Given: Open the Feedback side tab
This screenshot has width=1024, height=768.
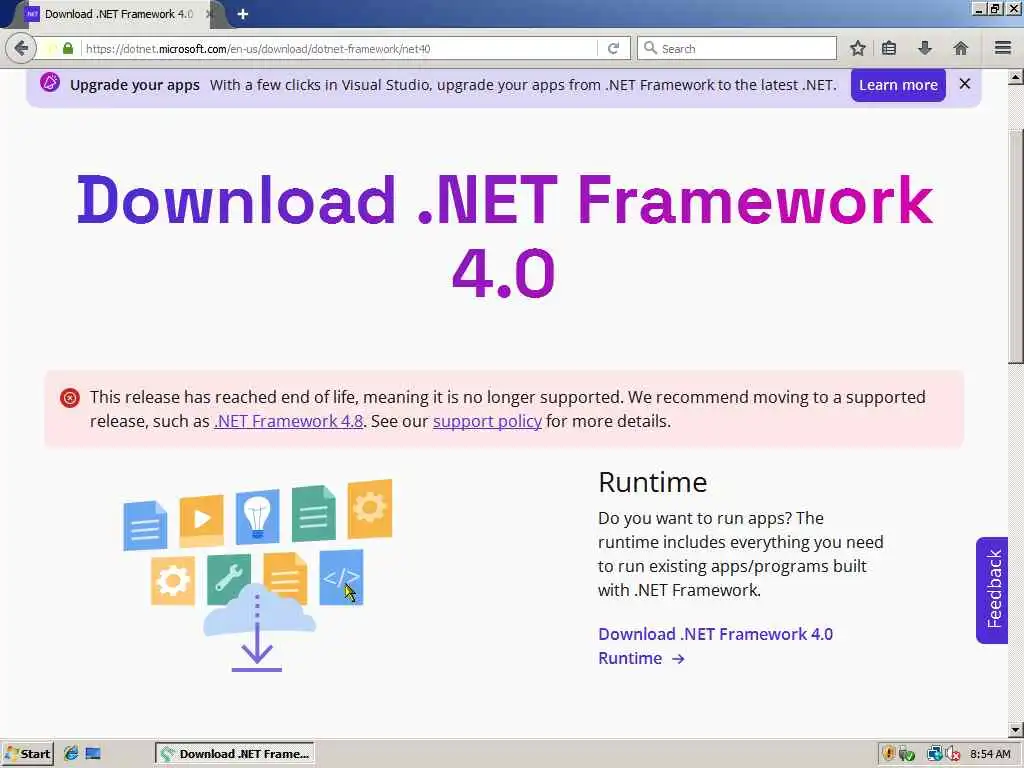Looking at the screenshot, I should coord(993,590).
